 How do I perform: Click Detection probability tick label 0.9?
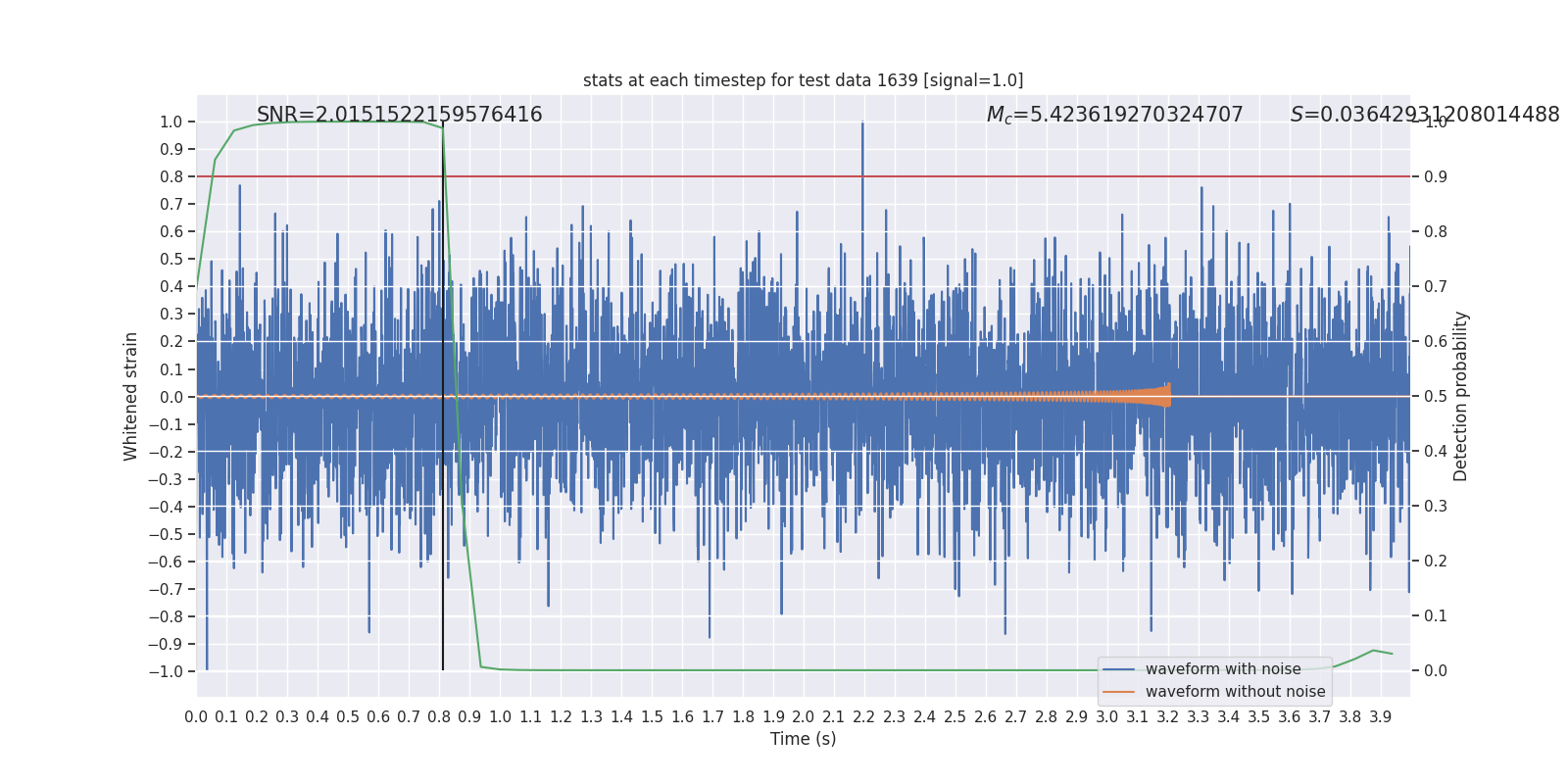1436,177
